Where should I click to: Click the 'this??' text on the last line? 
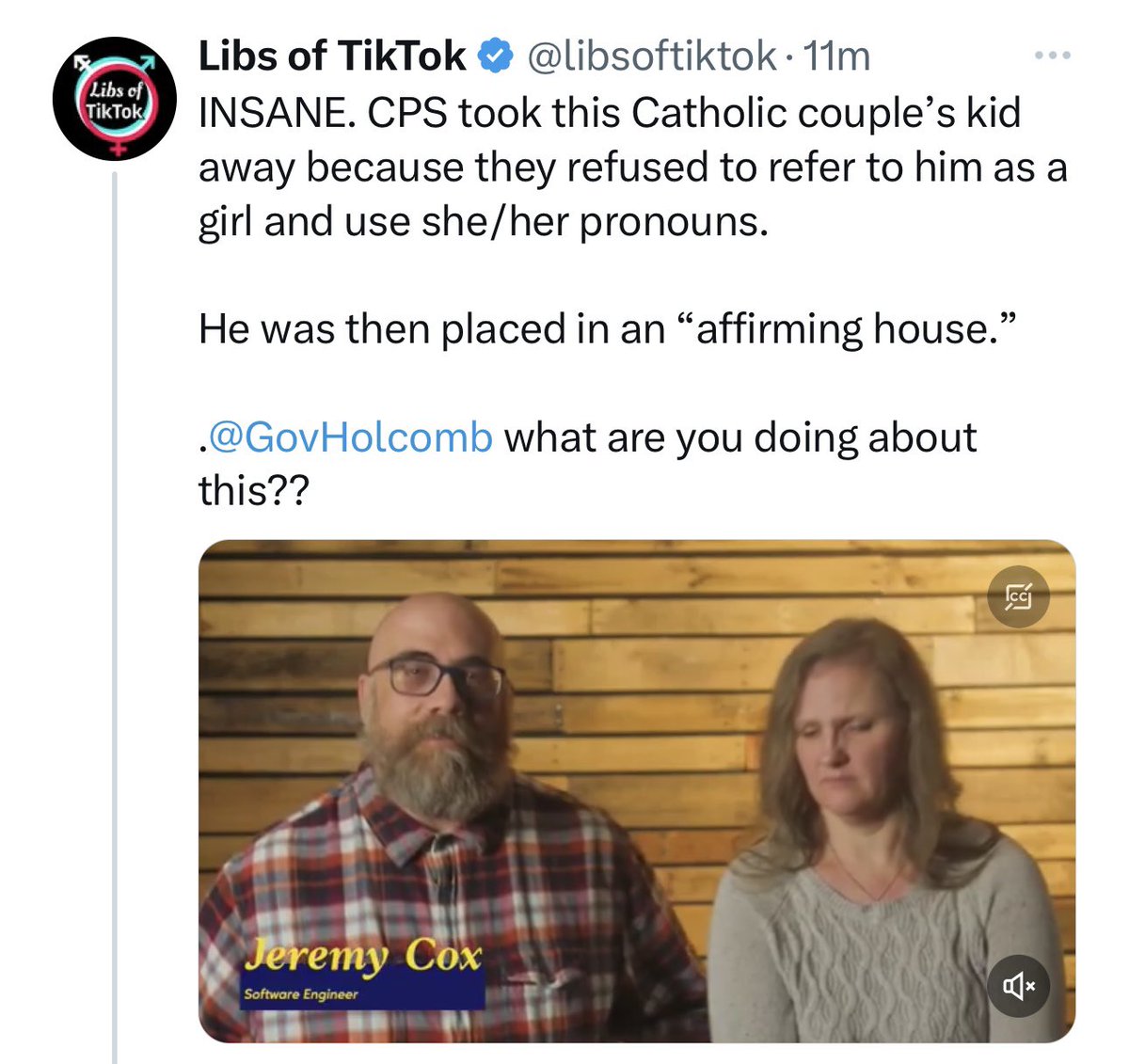point(253,490)
